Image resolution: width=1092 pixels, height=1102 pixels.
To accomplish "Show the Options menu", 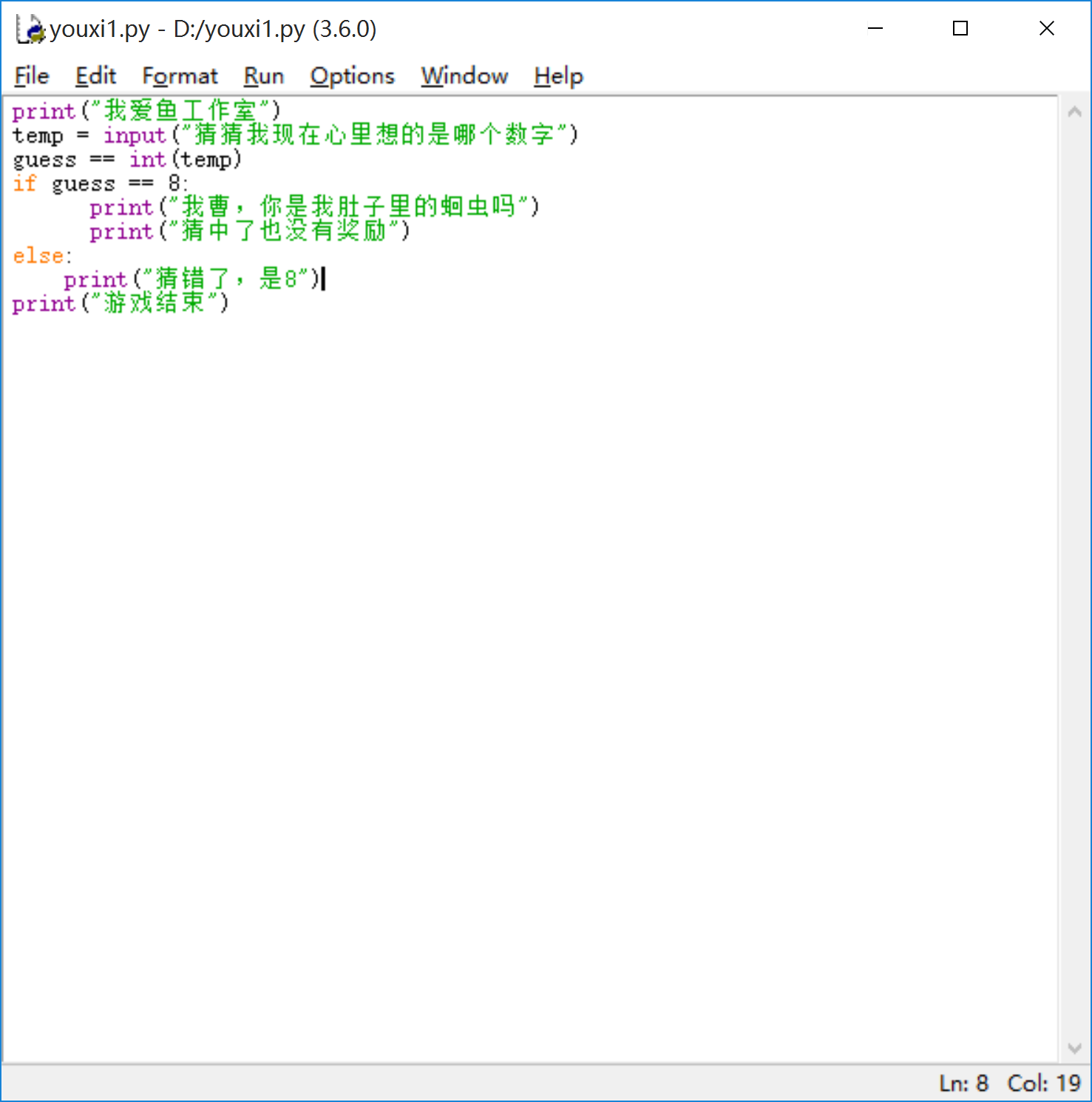I will (x=352, y=76).
